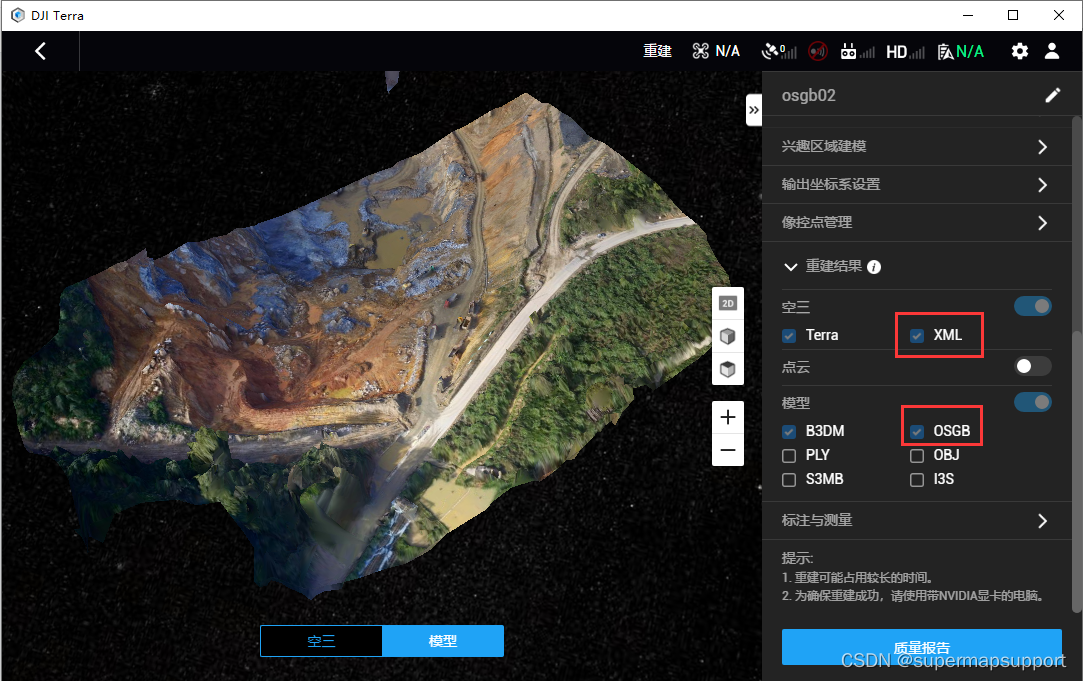Click the satellite GPS signal icon
Image resolution: width=1083 pixels, height=681 pixels.
(778, 51)
